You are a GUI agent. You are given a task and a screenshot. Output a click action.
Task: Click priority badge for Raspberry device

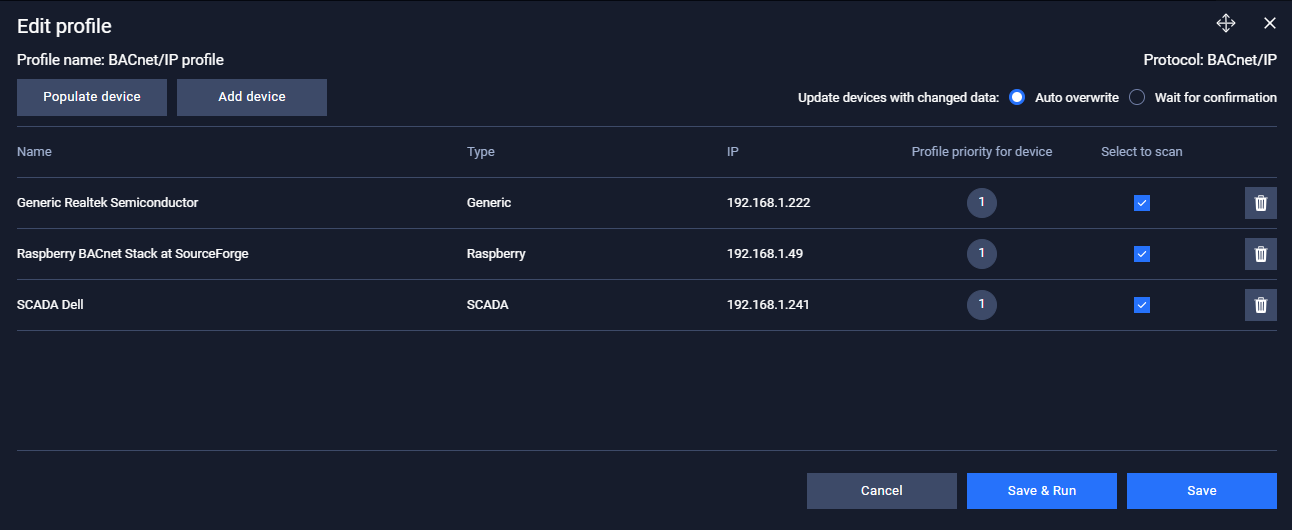tap(982, 254)
